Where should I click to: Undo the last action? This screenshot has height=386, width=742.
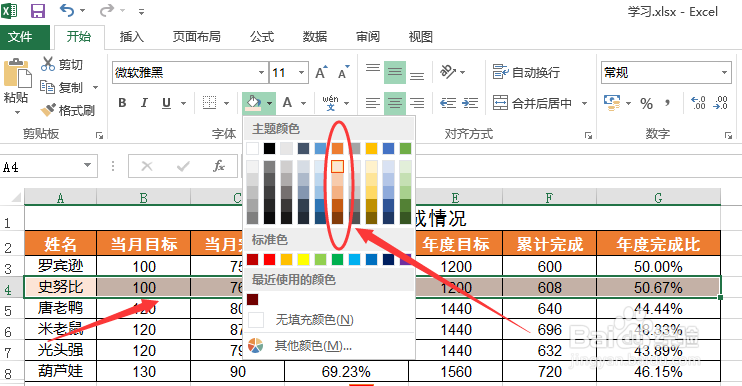(67, 10)
